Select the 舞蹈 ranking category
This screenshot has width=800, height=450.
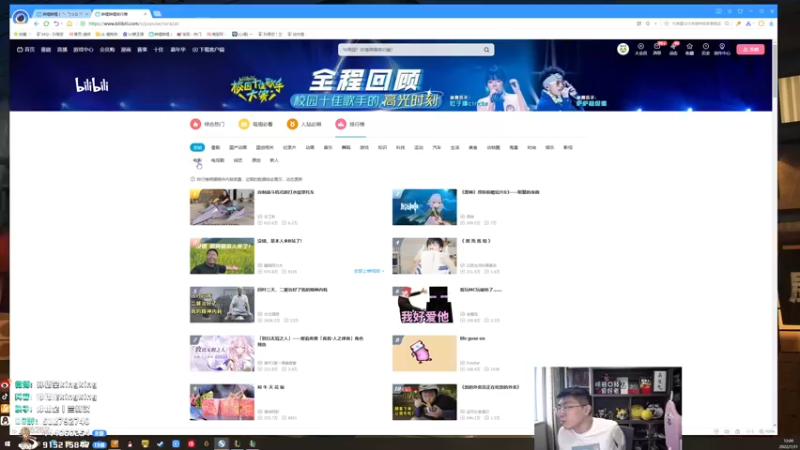click(346, 147)
